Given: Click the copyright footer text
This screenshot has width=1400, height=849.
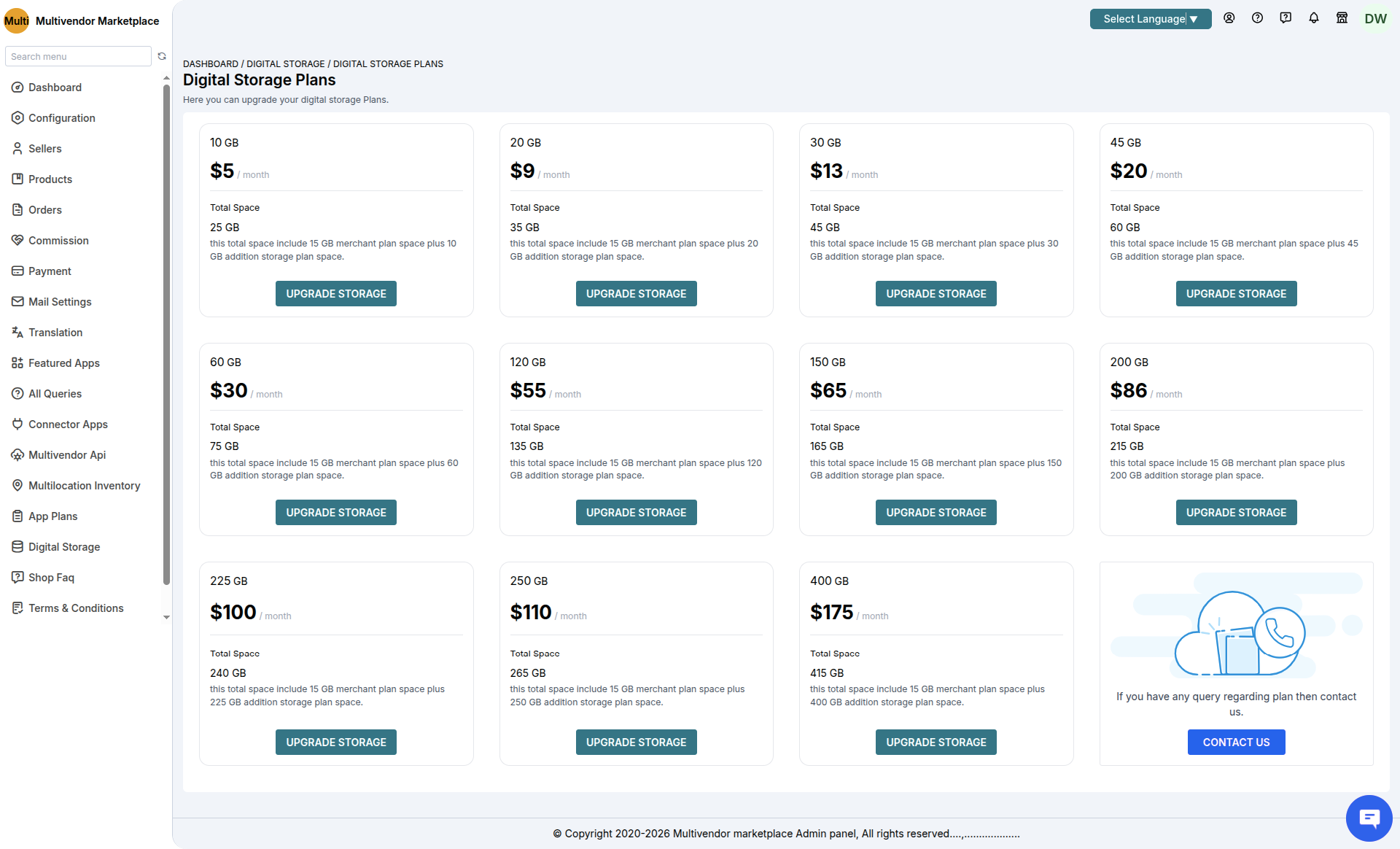Looking at the screenshot, I should [786, 834].
